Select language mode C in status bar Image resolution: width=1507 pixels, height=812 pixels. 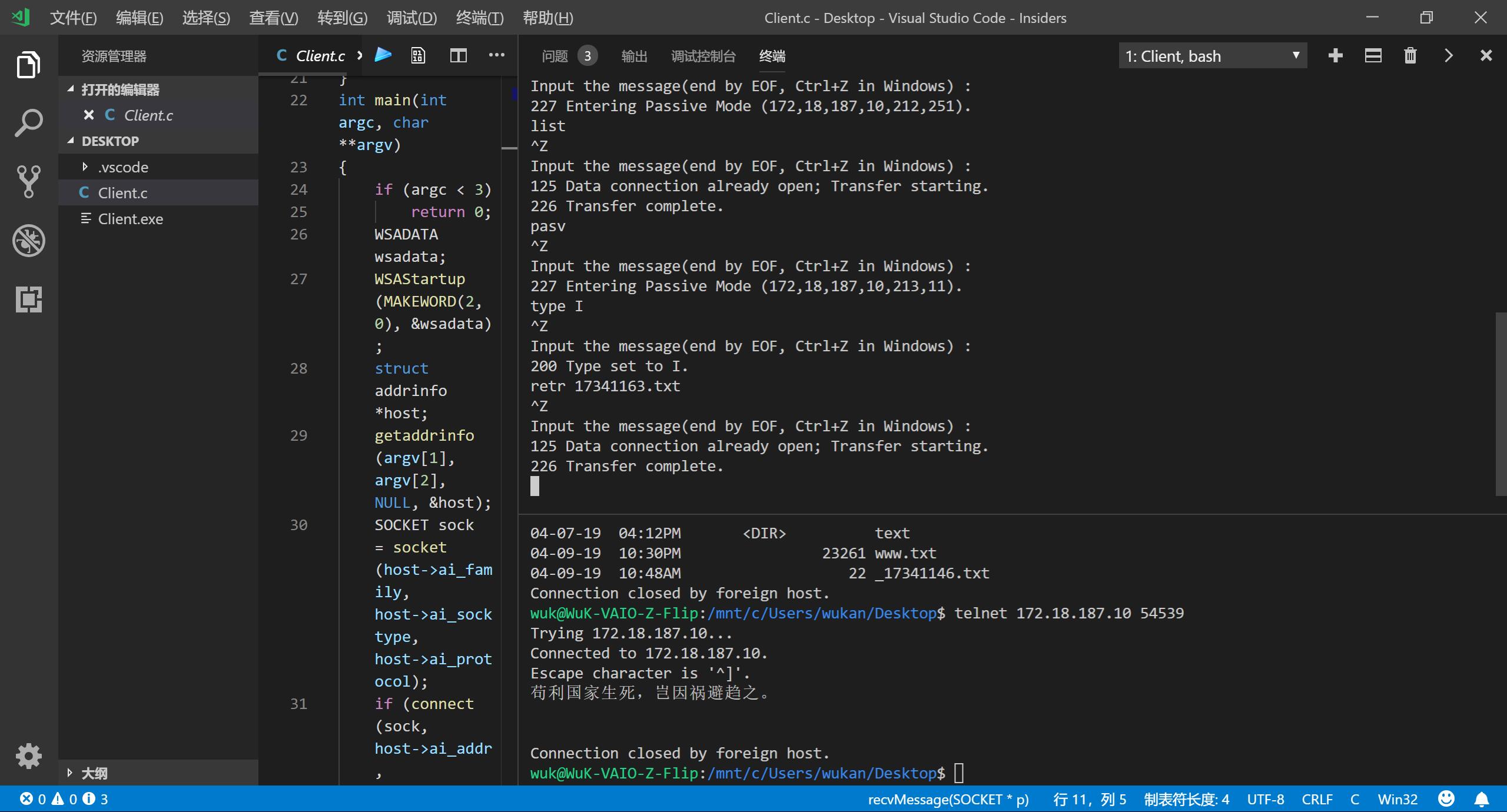(1355, 799)
